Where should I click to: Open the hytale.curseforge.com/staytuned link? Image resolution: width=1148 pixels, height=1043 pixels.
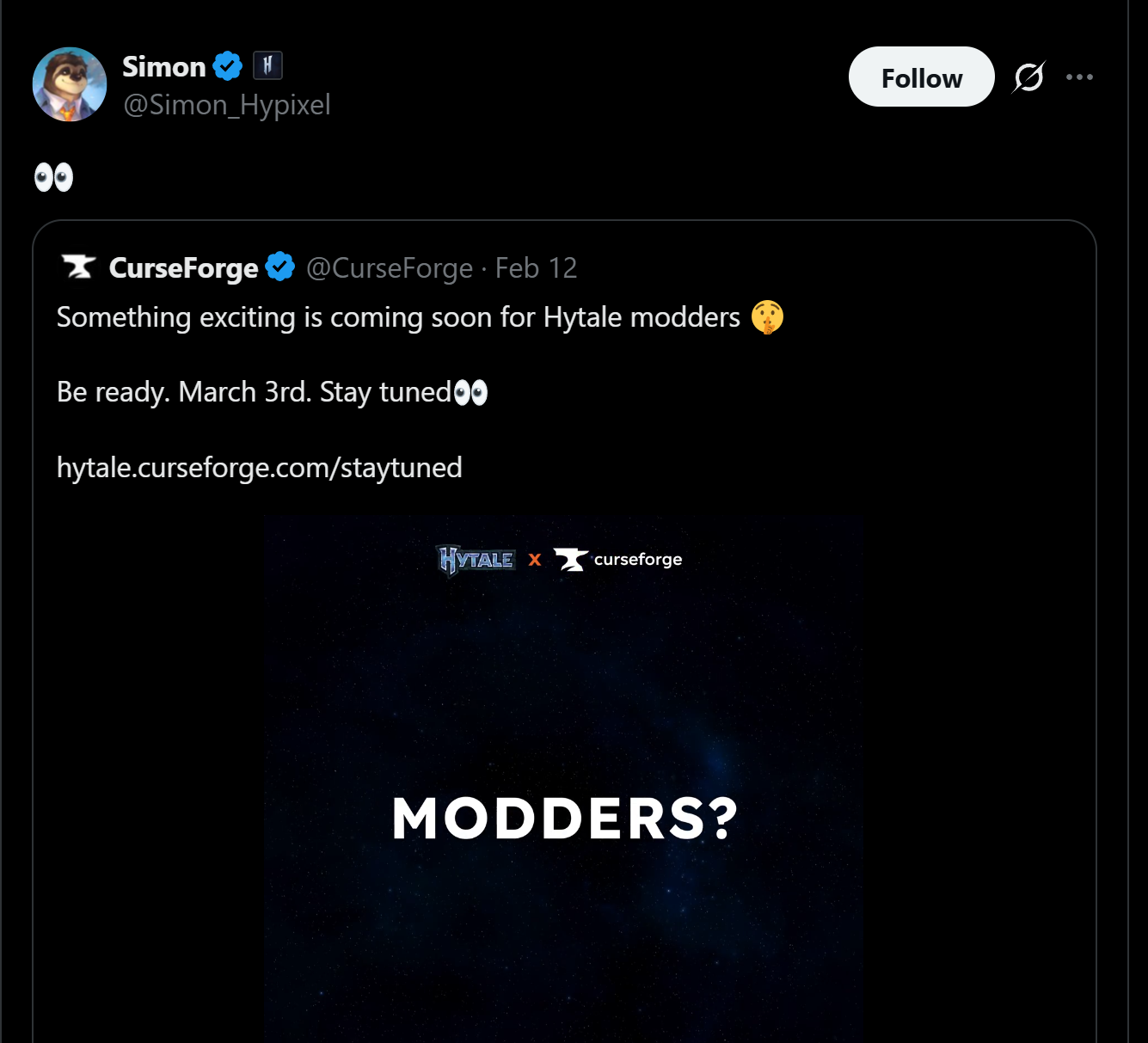(259, 468)
